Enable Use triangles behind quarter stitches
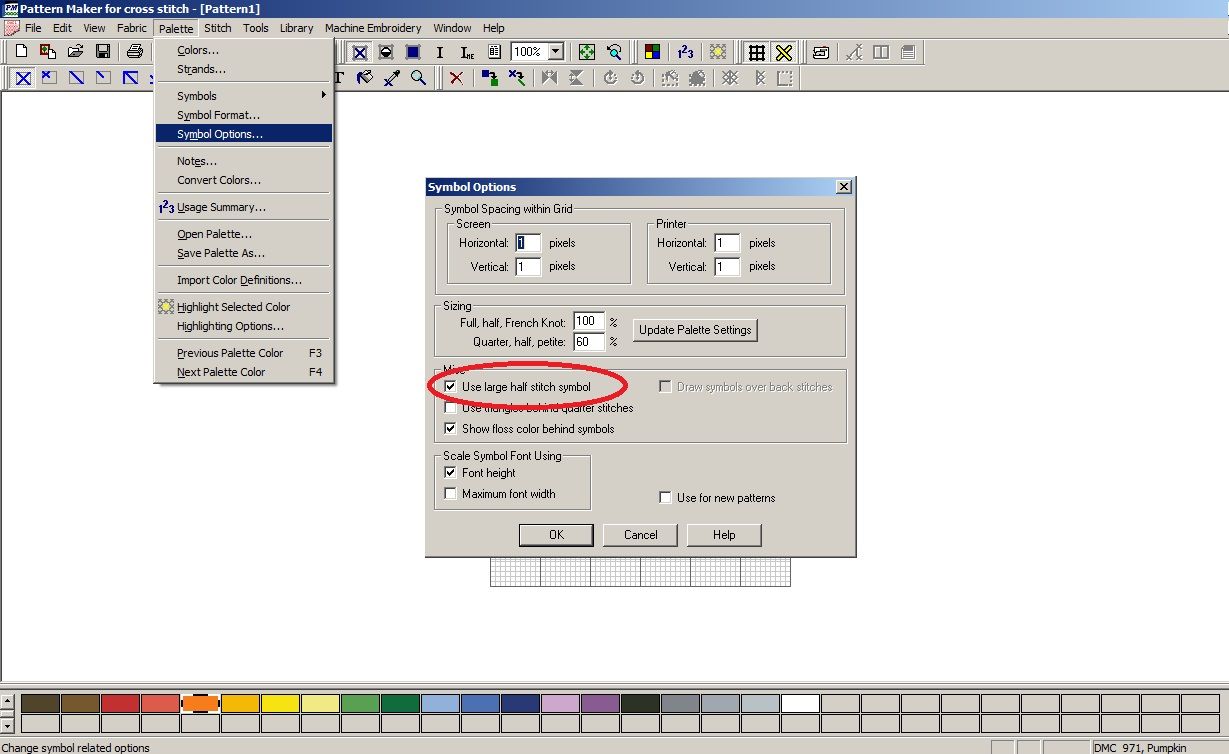Viewport: 1229px width, 754px height. pos(451,407)
